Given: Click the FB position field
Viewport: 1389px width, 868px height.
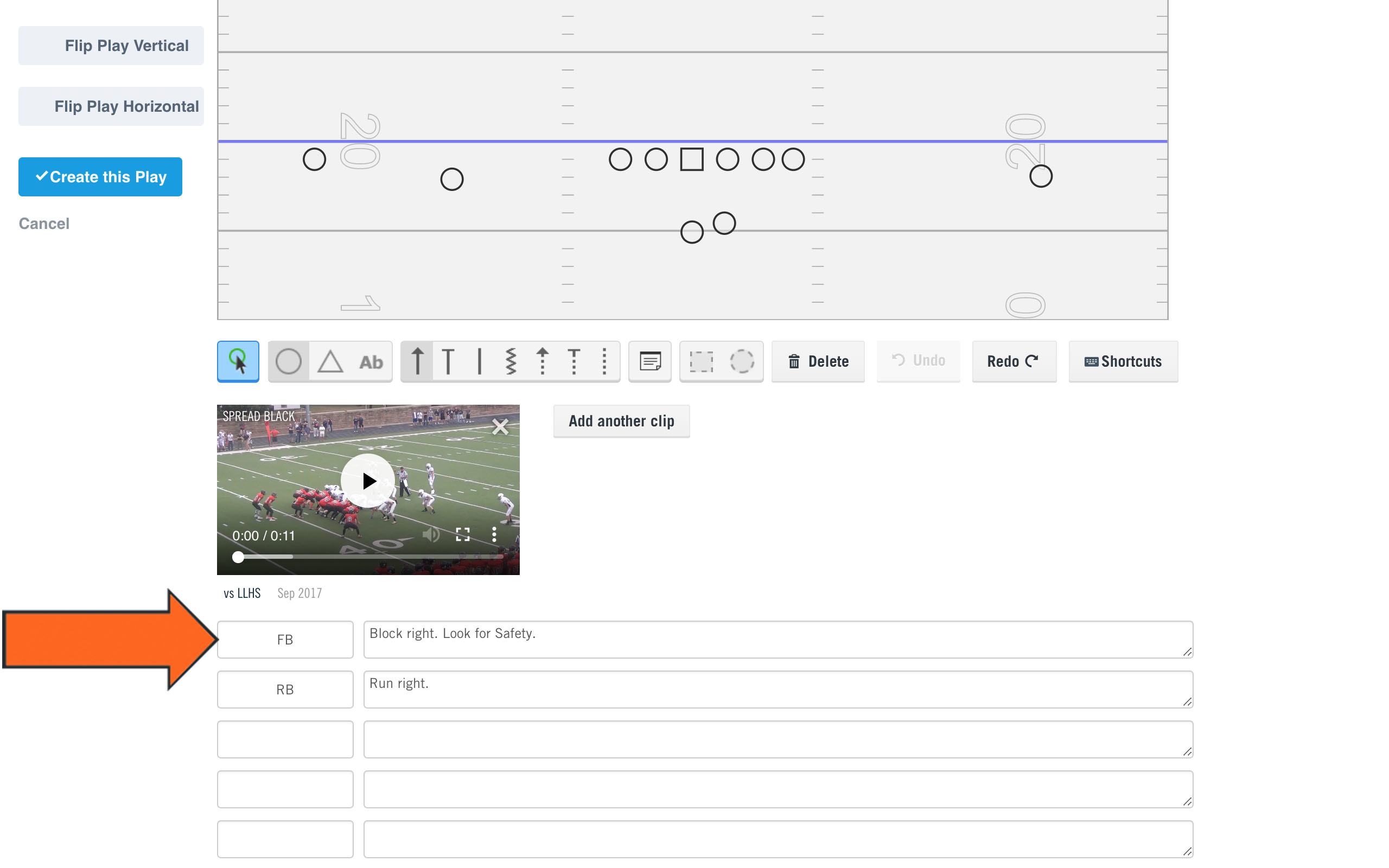Looking at the screenshot, I should tap(285, 640).
